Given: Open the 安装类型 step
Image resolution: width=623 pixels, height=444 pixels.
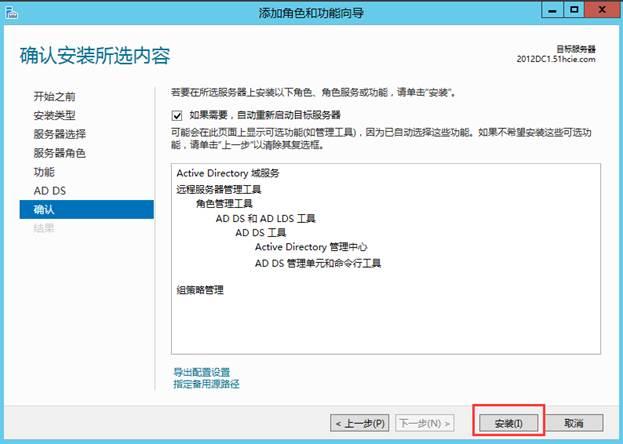Looking at the screenshot, I should 54,115.
